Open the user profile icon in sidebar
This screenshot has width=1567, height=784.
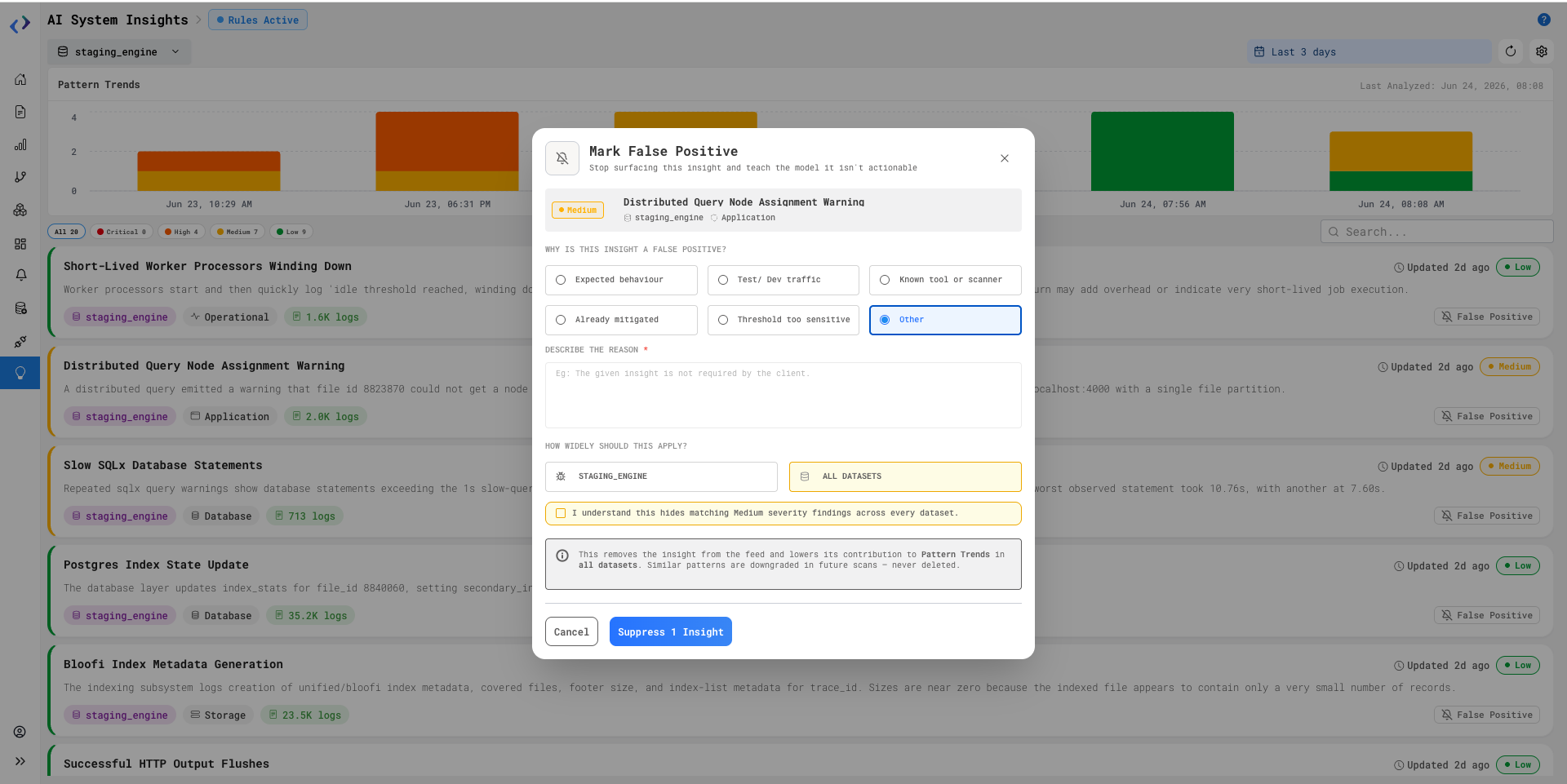pos(20,732)
